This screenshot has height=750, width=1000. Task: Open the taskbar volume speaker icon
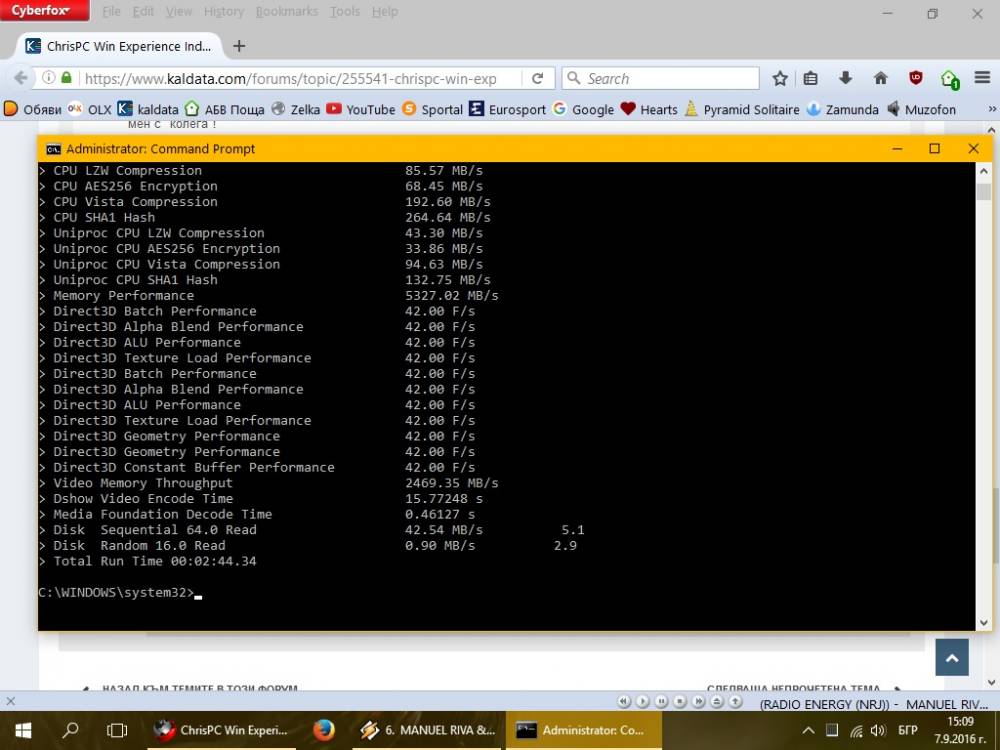[x=878, y=731]
